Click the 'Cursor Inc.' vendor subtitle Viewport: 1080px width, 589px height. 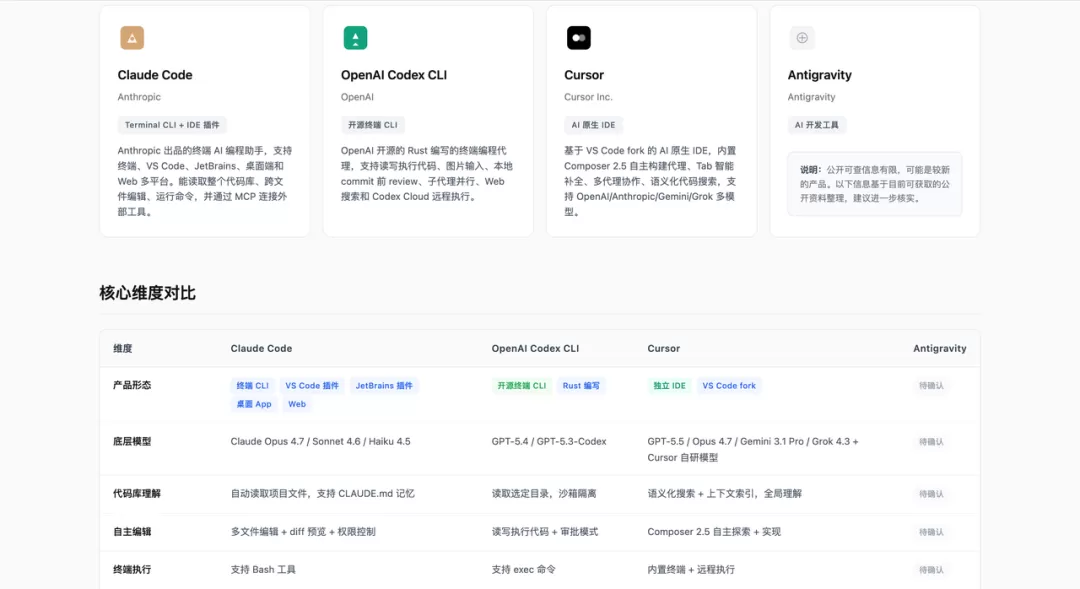(x=588, y=97)
